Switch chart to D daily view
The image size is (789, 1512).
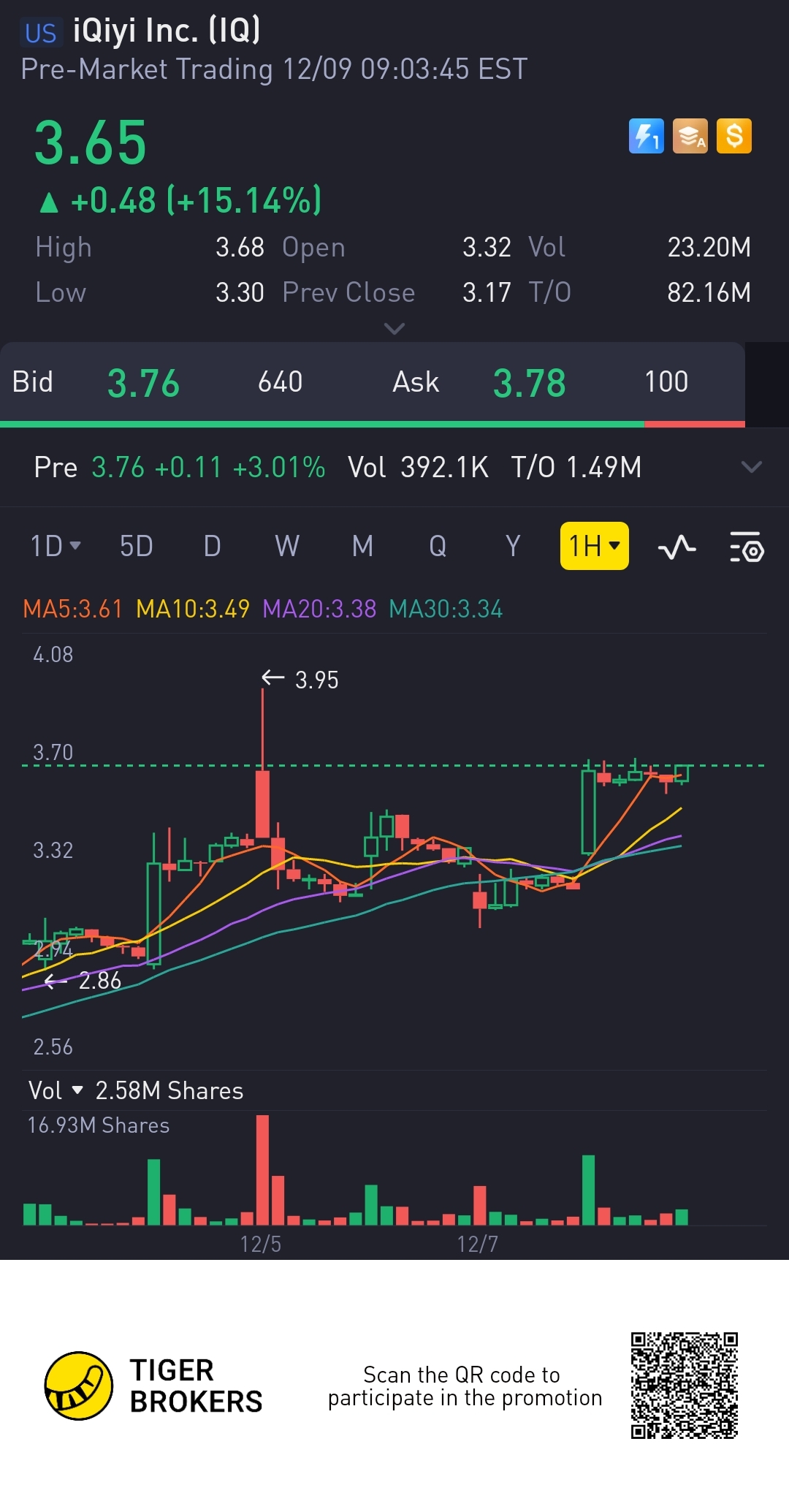click(x=212, y=546)
